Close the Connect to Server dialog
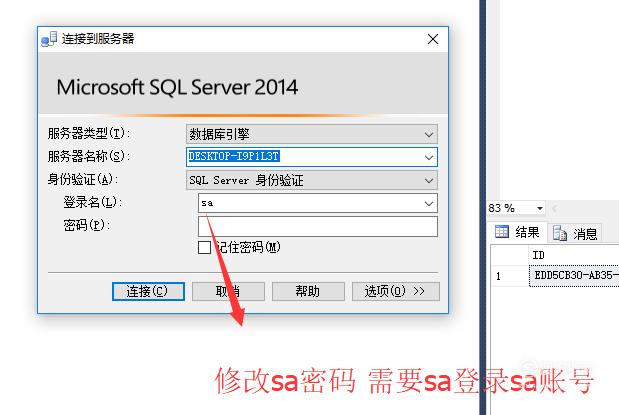The width and height of the screenshot is (619, 415). coord(433,39)
